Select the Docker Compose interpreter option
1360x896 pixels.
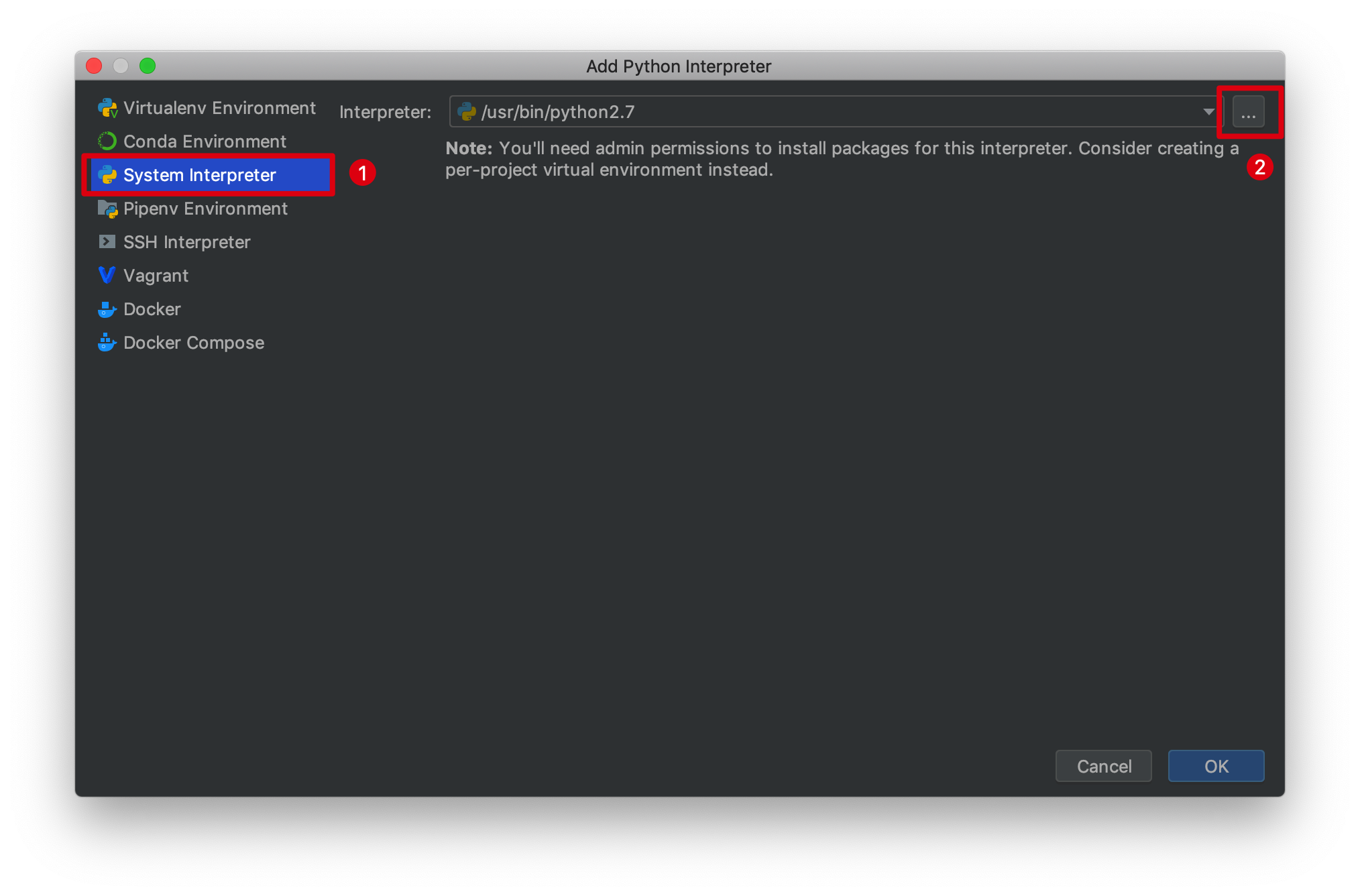192,343
